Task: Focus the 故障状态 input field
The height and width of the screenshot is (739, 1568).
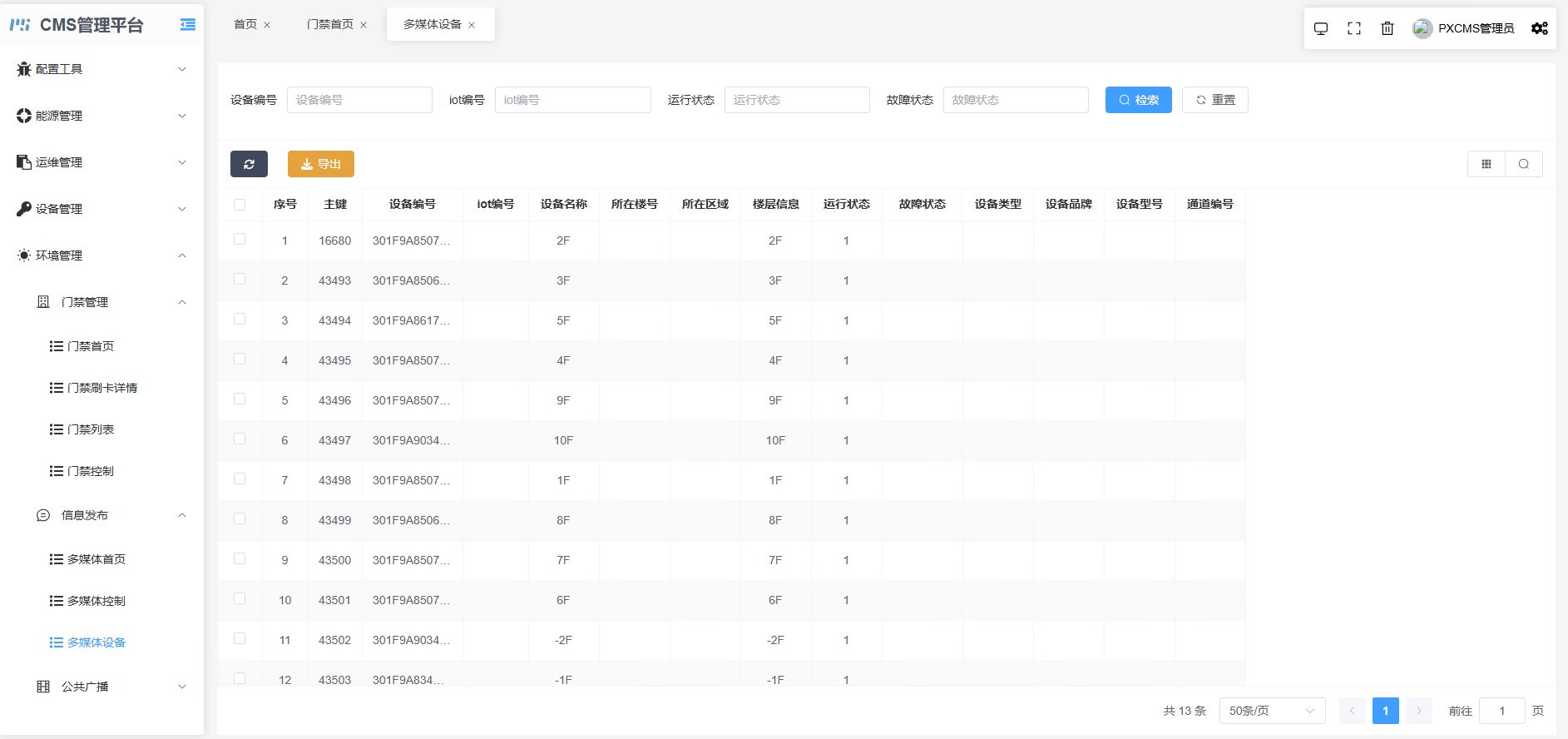Action: click(x=1016, y=100)
